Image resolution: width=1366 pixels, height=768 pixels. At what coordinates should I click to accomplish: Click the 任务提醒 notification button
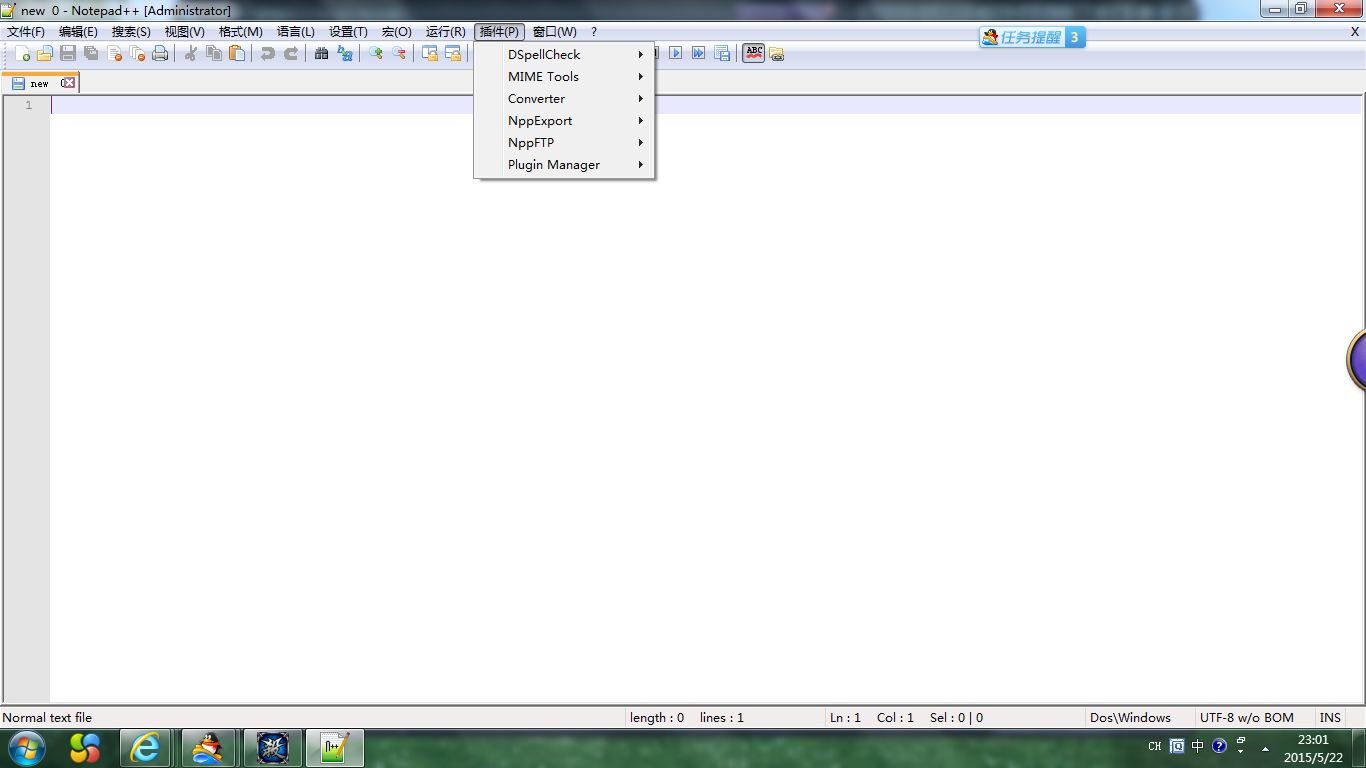click(1032, 37)
